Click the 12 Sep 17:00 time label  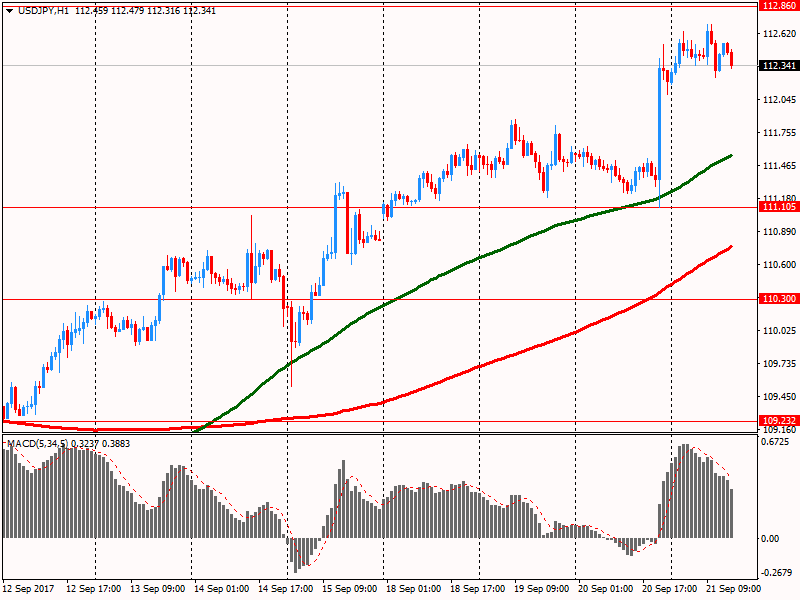pos(93,588)
